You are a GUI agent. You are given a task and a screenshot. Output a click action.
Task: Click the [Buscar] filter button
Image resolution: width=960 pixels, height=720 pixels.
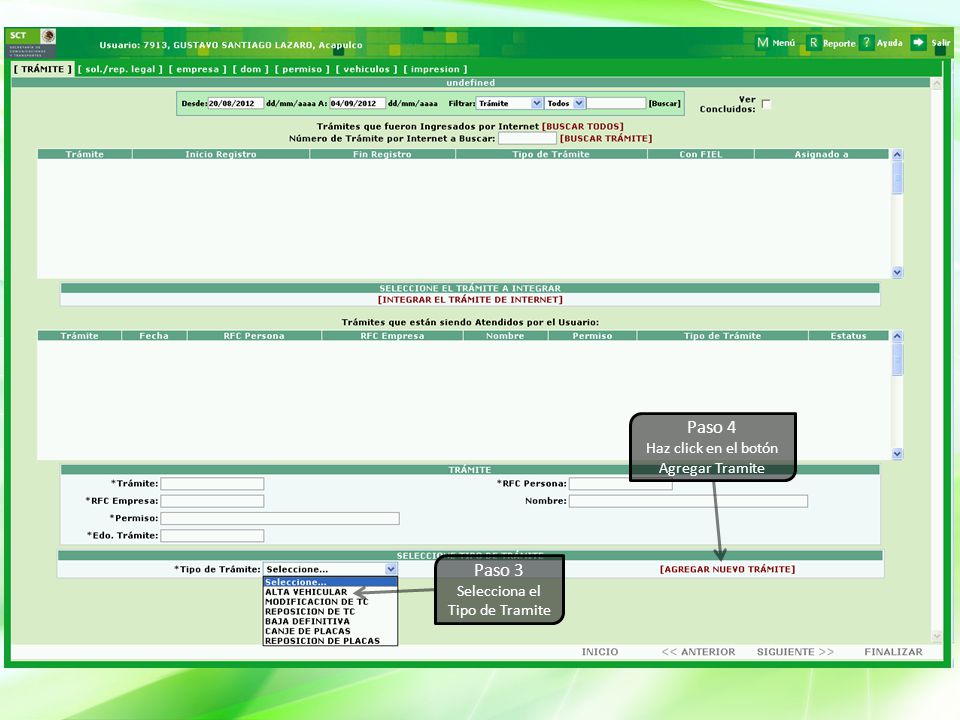[664, 103]
